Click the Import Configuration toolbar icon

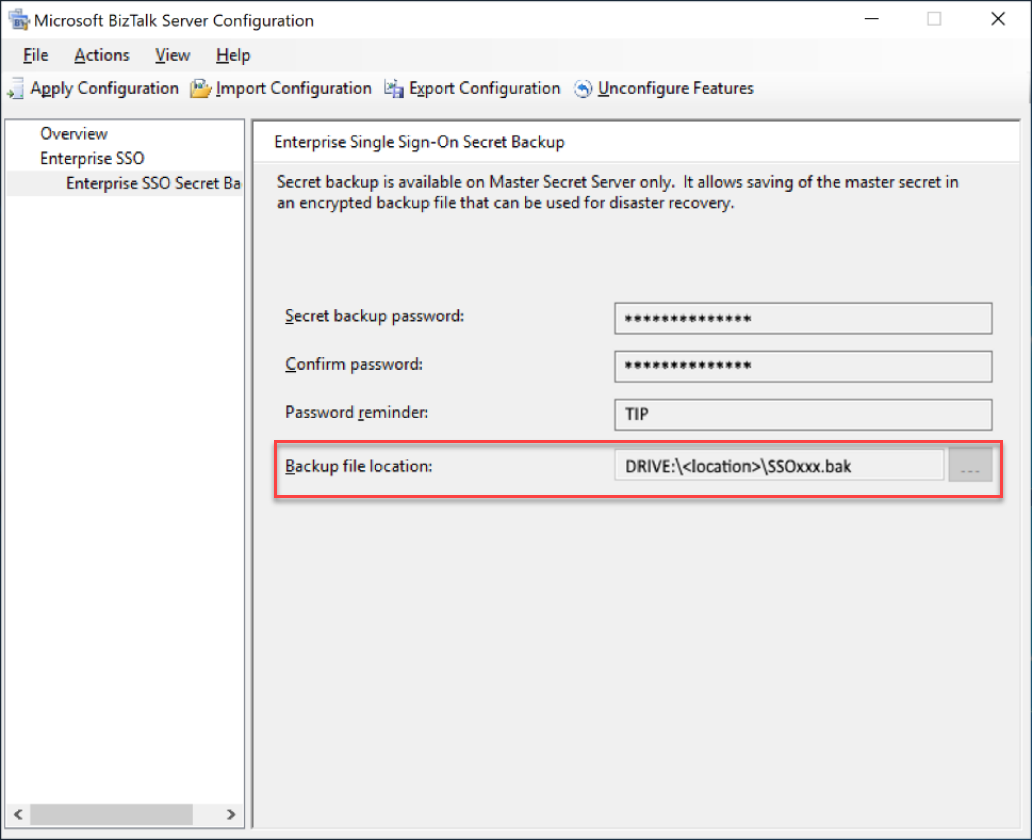(x=201, y=89)
